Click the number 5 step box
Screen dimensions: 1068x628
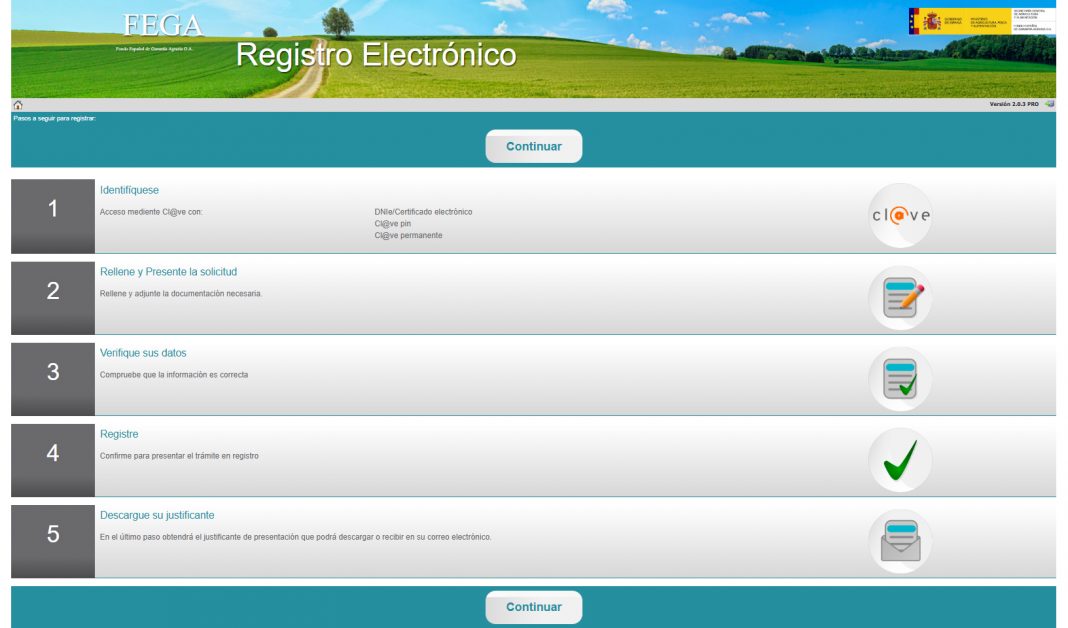pyautogui.click(x=53, y=541)
